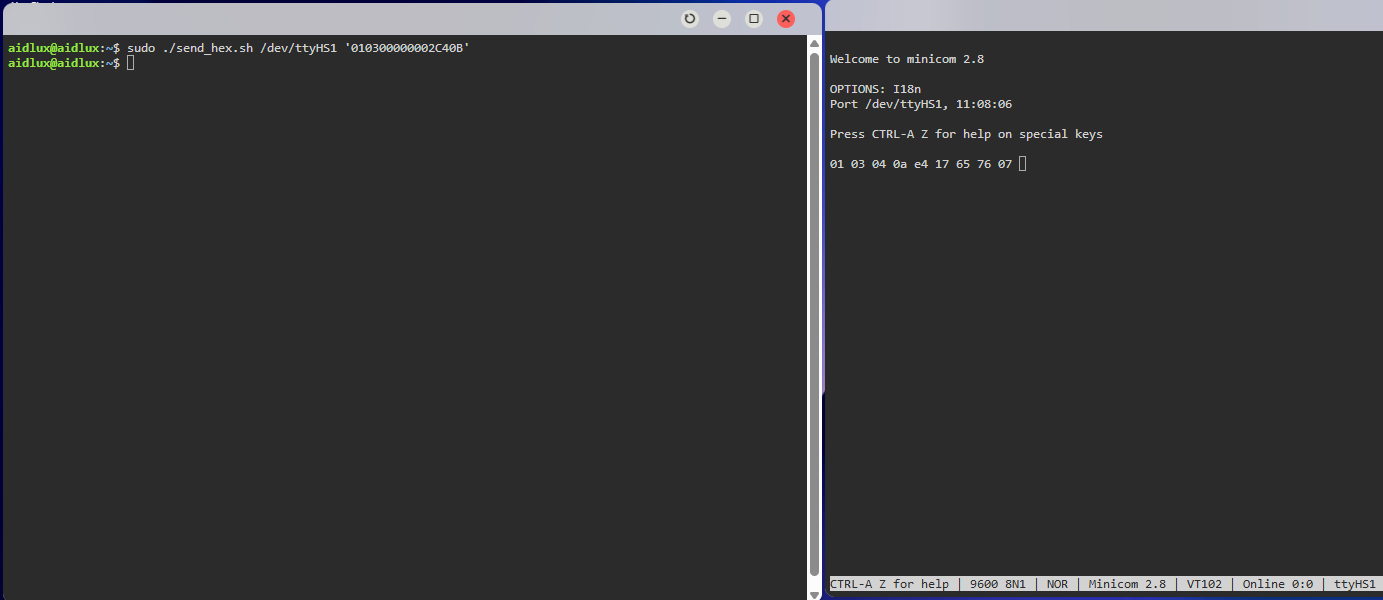Click the cursor at the empty shell prompt
Image resolution: width=1383 pixels, height=600 pixels.
click(131, 63)
